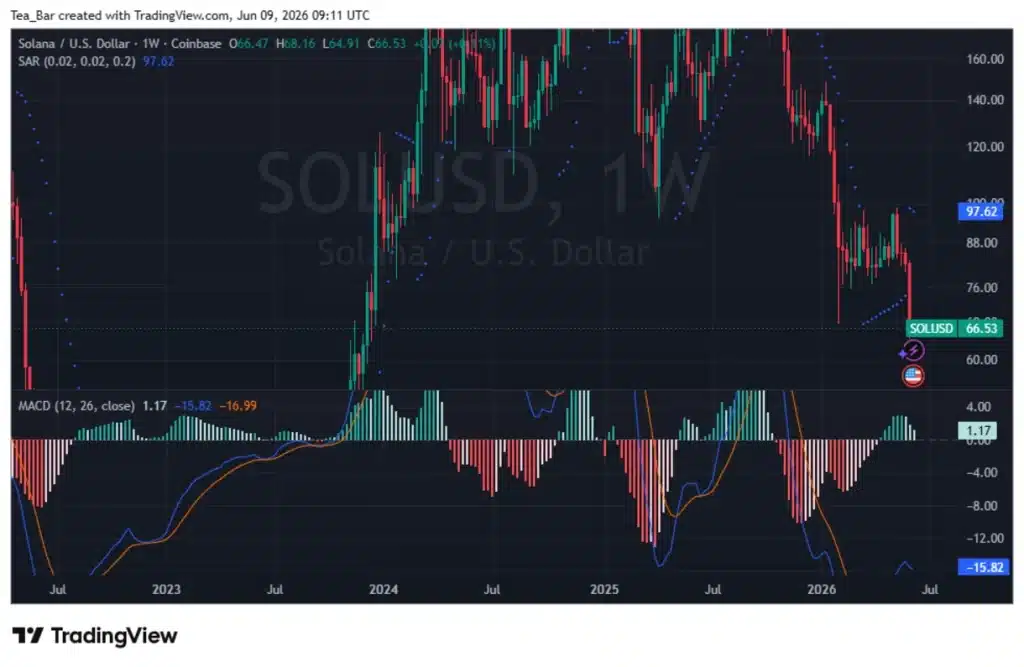
Task: Click the blue 97.62 value in SAR legend
Action: tap(158, 61)
